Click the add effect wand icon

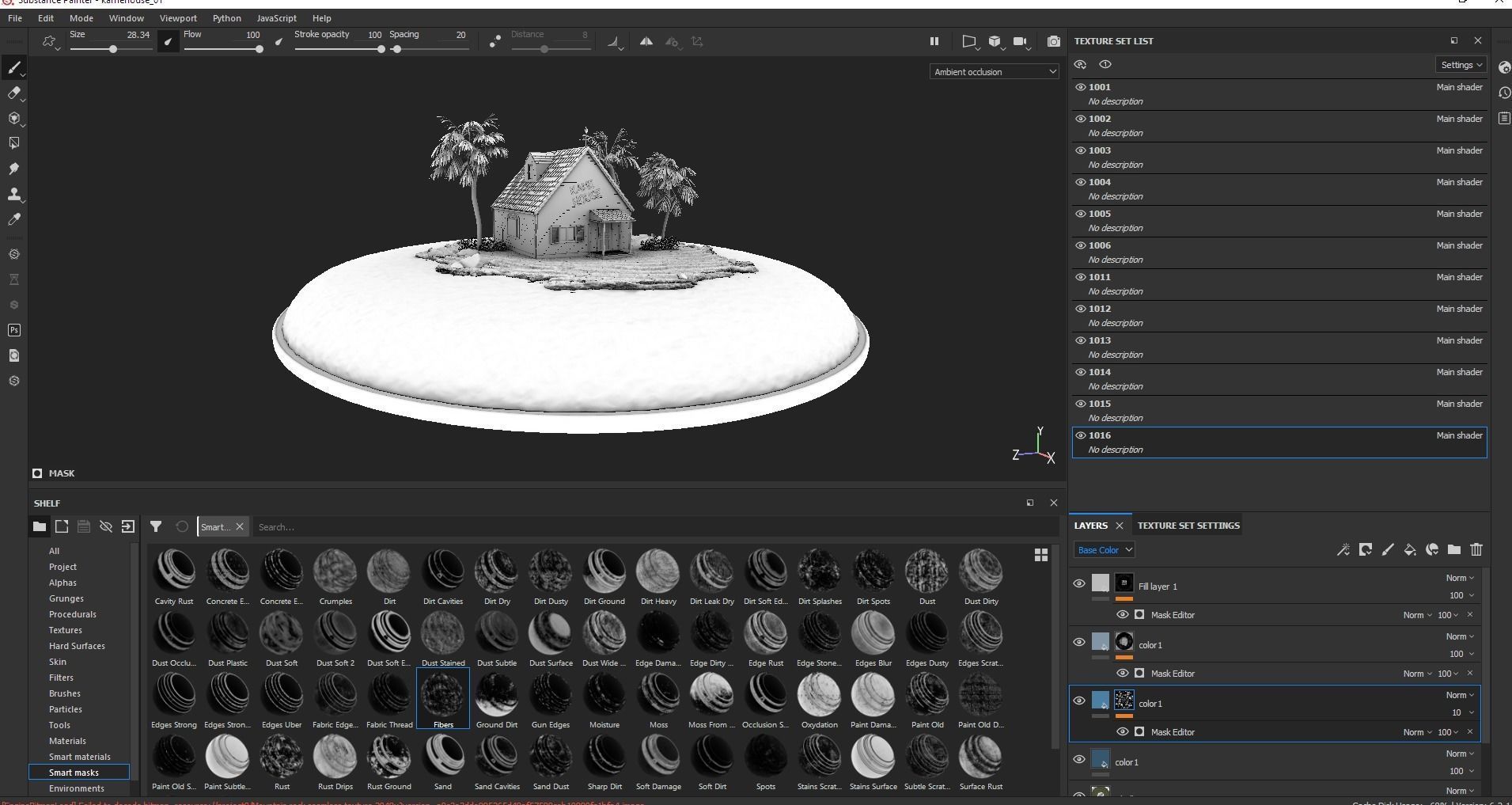point(1343,550)
